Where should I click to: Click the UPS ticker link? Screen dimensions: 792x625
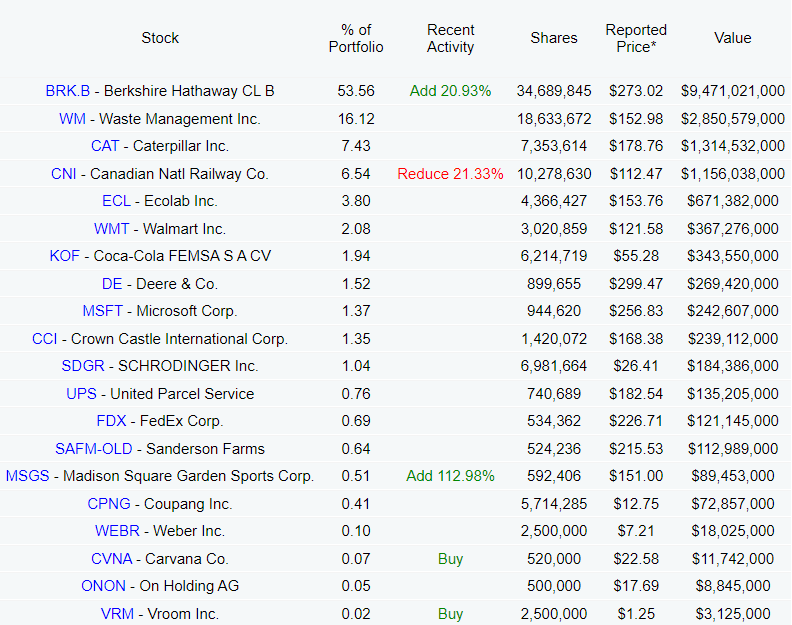82,394
